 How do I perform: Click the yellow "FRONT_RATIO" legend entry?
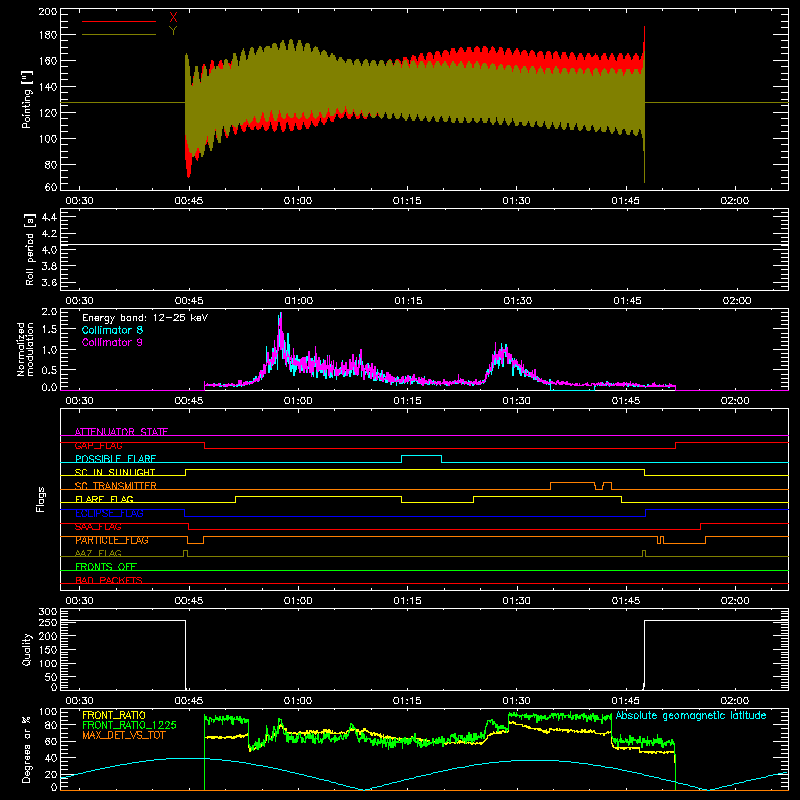point(114,715)
